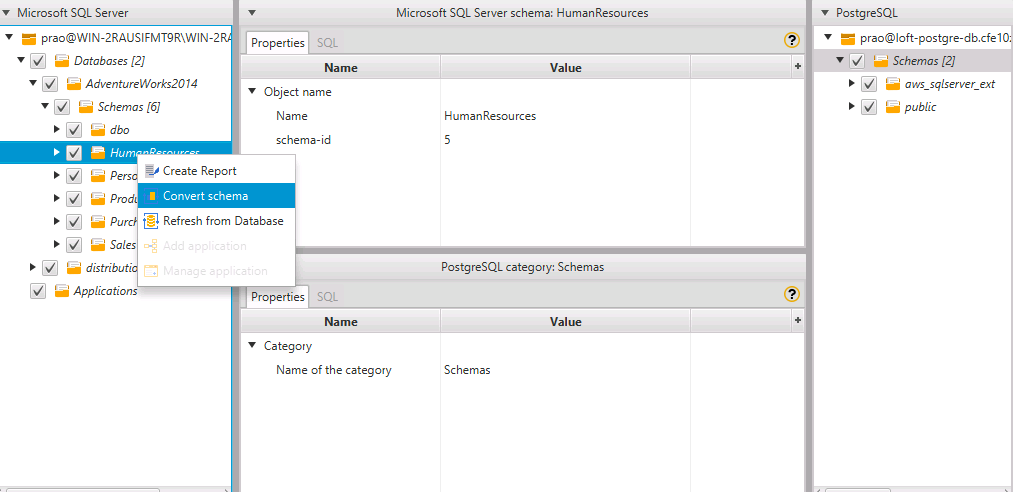This screenshot has width=1013, height=492.
Task: Select the HumanResources value cell
Action: point(565,116)
